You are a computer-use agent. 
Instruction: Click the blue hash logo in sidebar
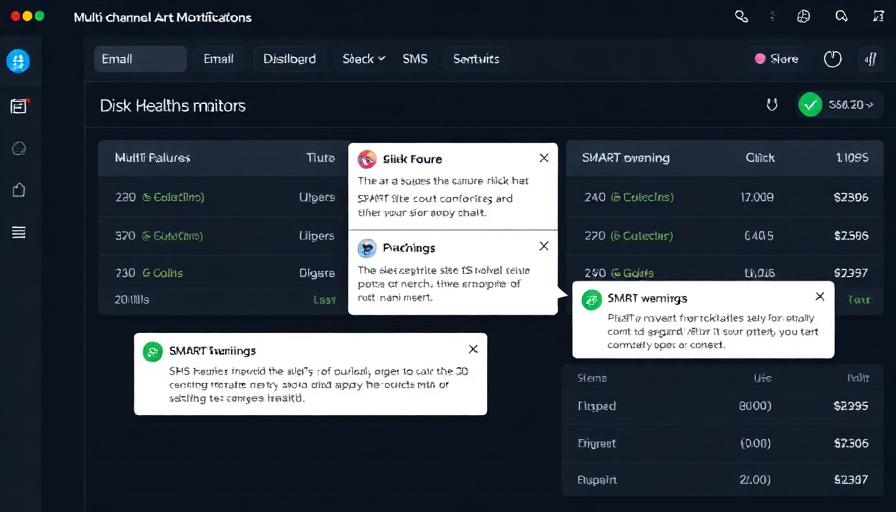coord(18,61)
